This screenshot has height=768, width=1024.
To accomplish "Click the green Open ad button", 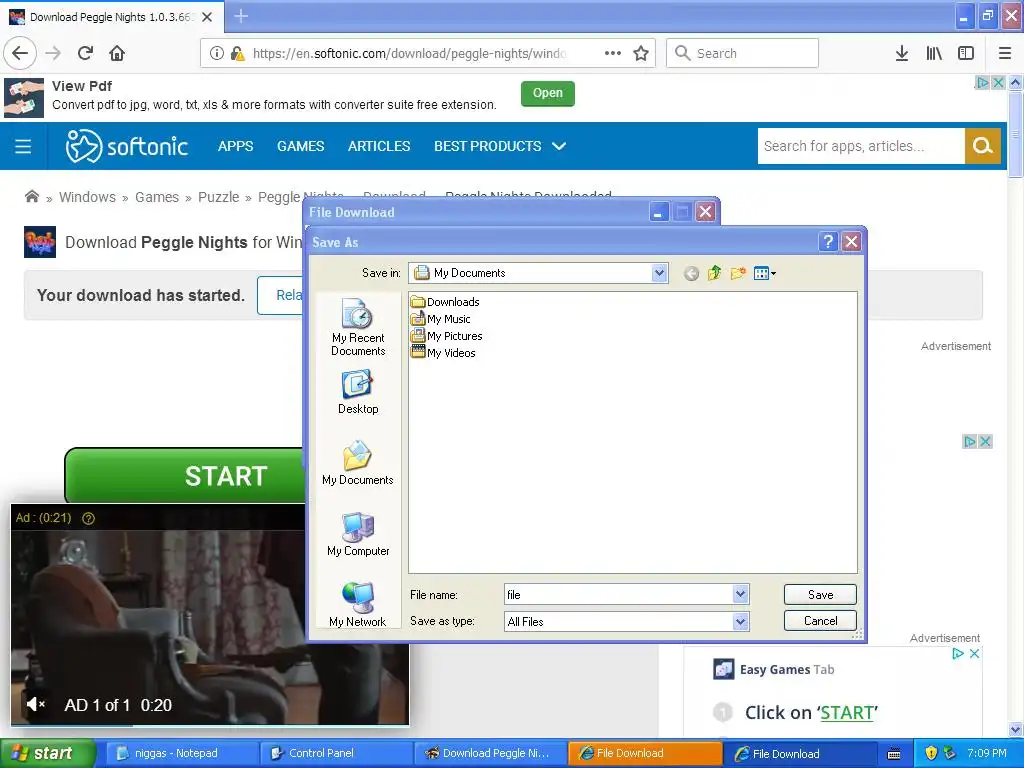I will 547,93.
